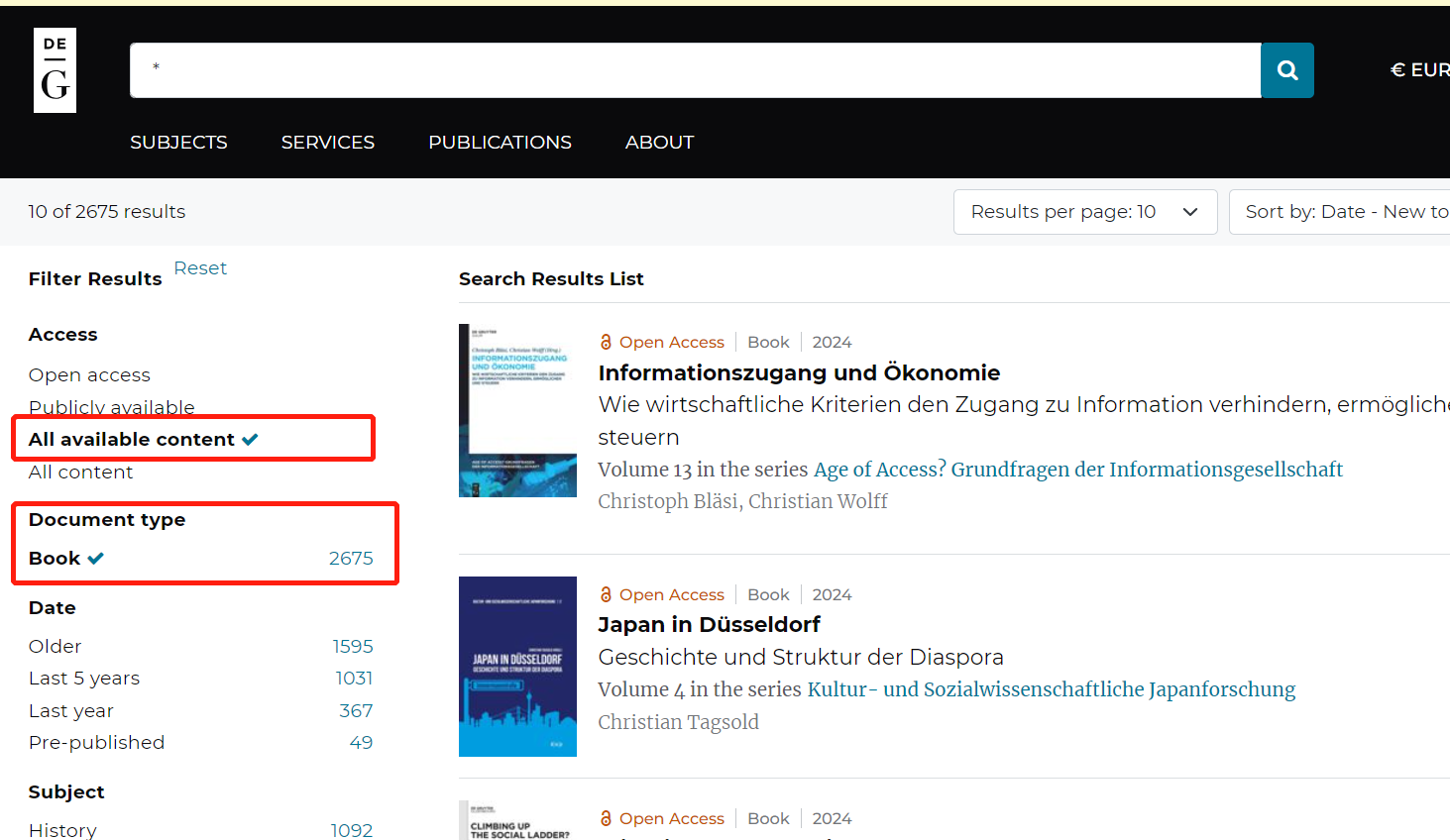Screen dimensions: 1450x840
Task: Click the Reset filters link
Action: click(x=200, y=268)
